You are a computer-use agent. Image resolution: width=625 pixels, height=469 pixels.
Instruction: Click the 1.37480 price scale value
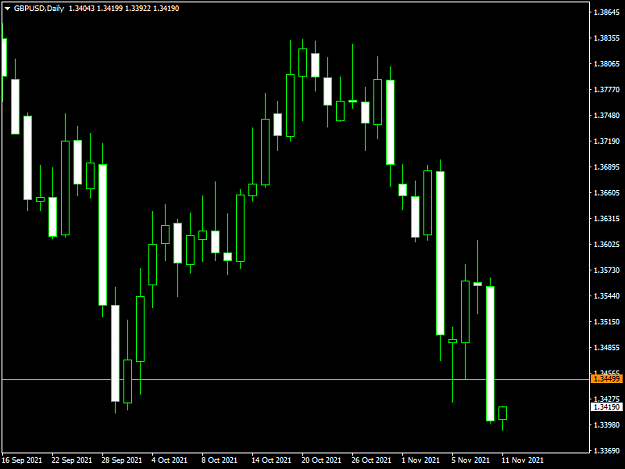[x=607, y=115]
